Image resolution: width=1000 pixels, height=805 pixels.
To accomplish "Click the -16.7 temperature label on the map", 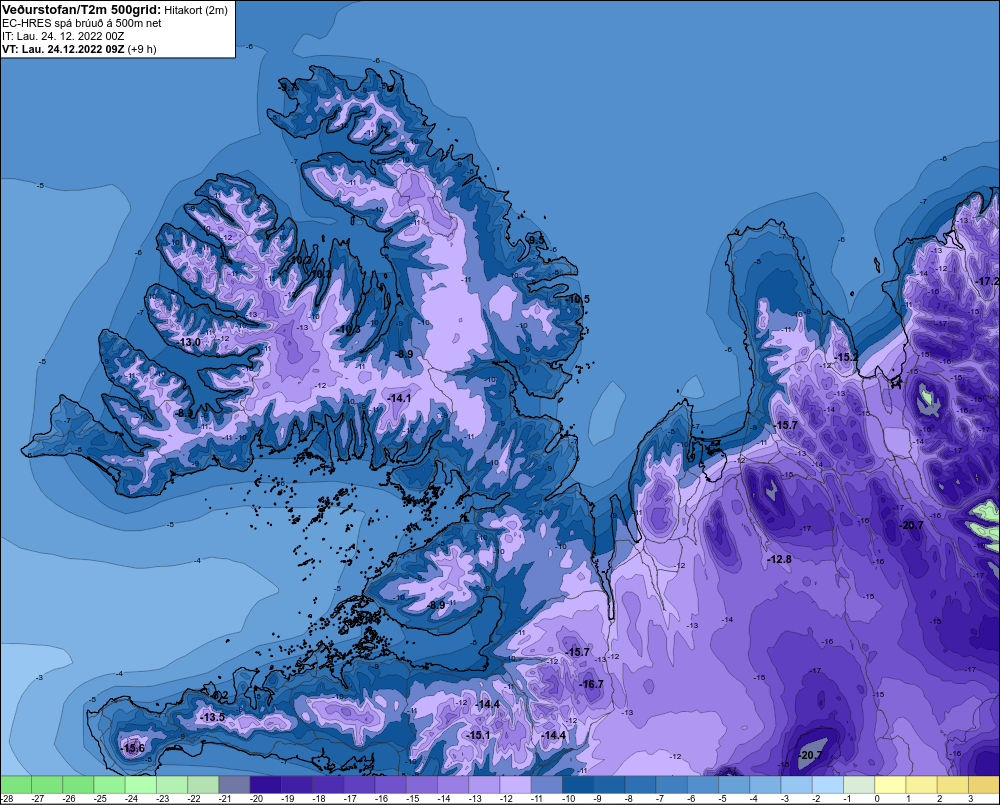I will click(x=591, y=684).
